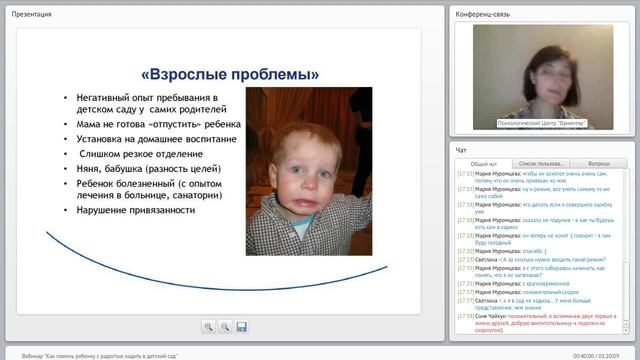Click the Конференц-связь panel header
The width and height of the screenshot is (640, 360).
point(482,14)
